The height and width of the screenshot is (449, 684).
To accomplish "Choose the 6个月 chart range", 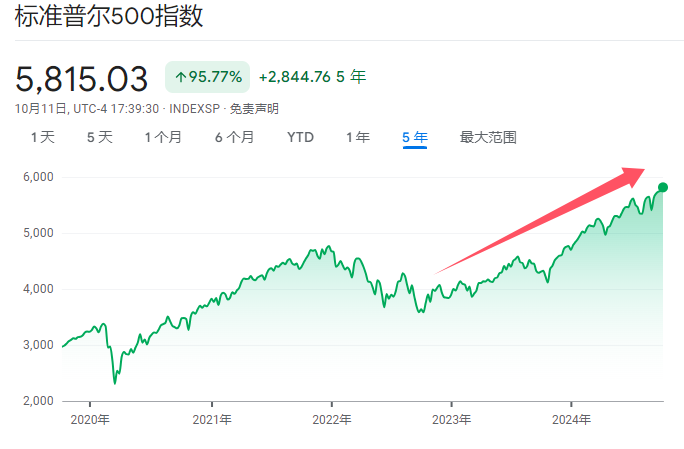I will (x=234, y=137).
